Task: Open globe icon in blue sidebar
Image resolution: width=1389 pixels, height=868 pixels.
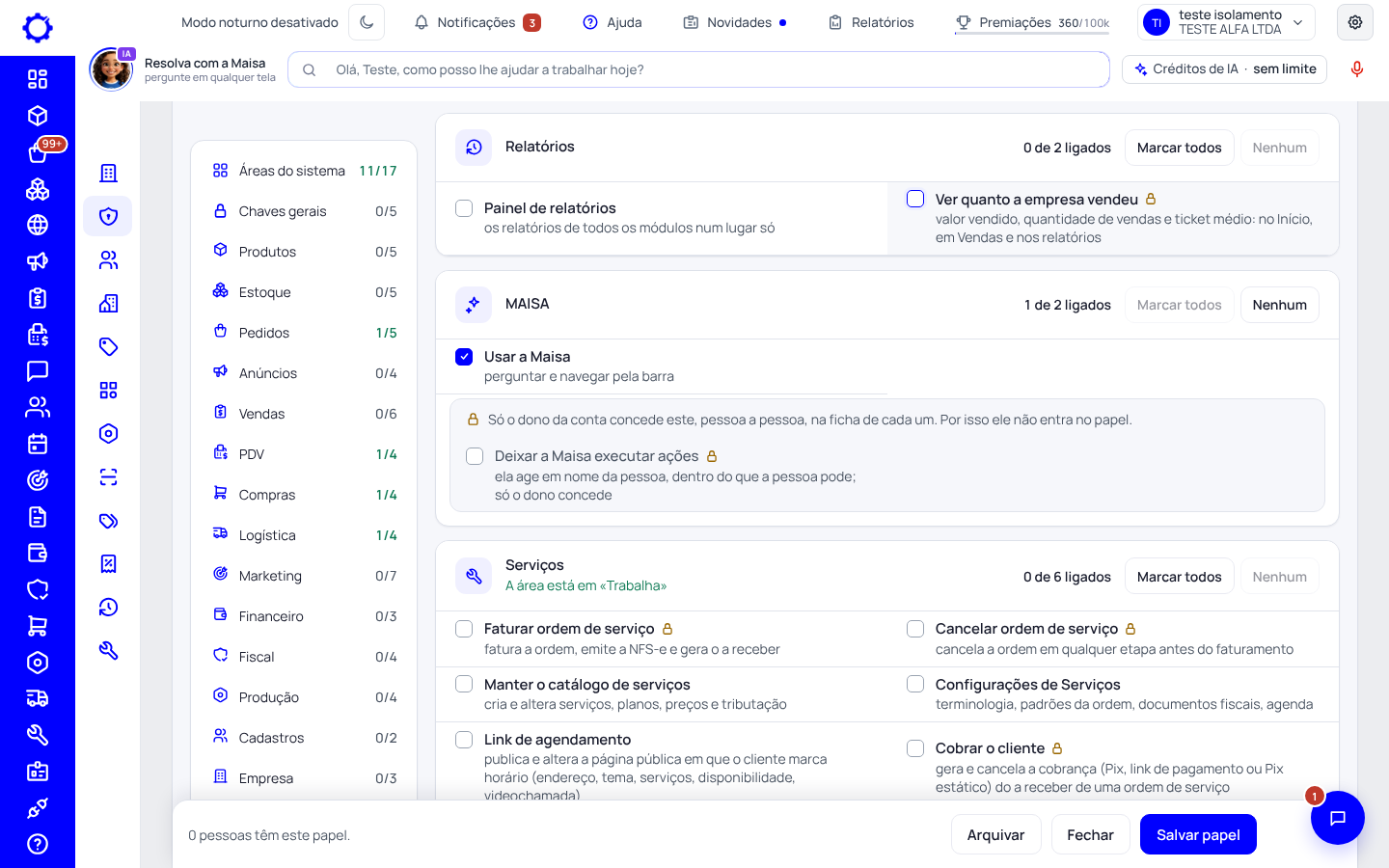Action: point(38,225)
